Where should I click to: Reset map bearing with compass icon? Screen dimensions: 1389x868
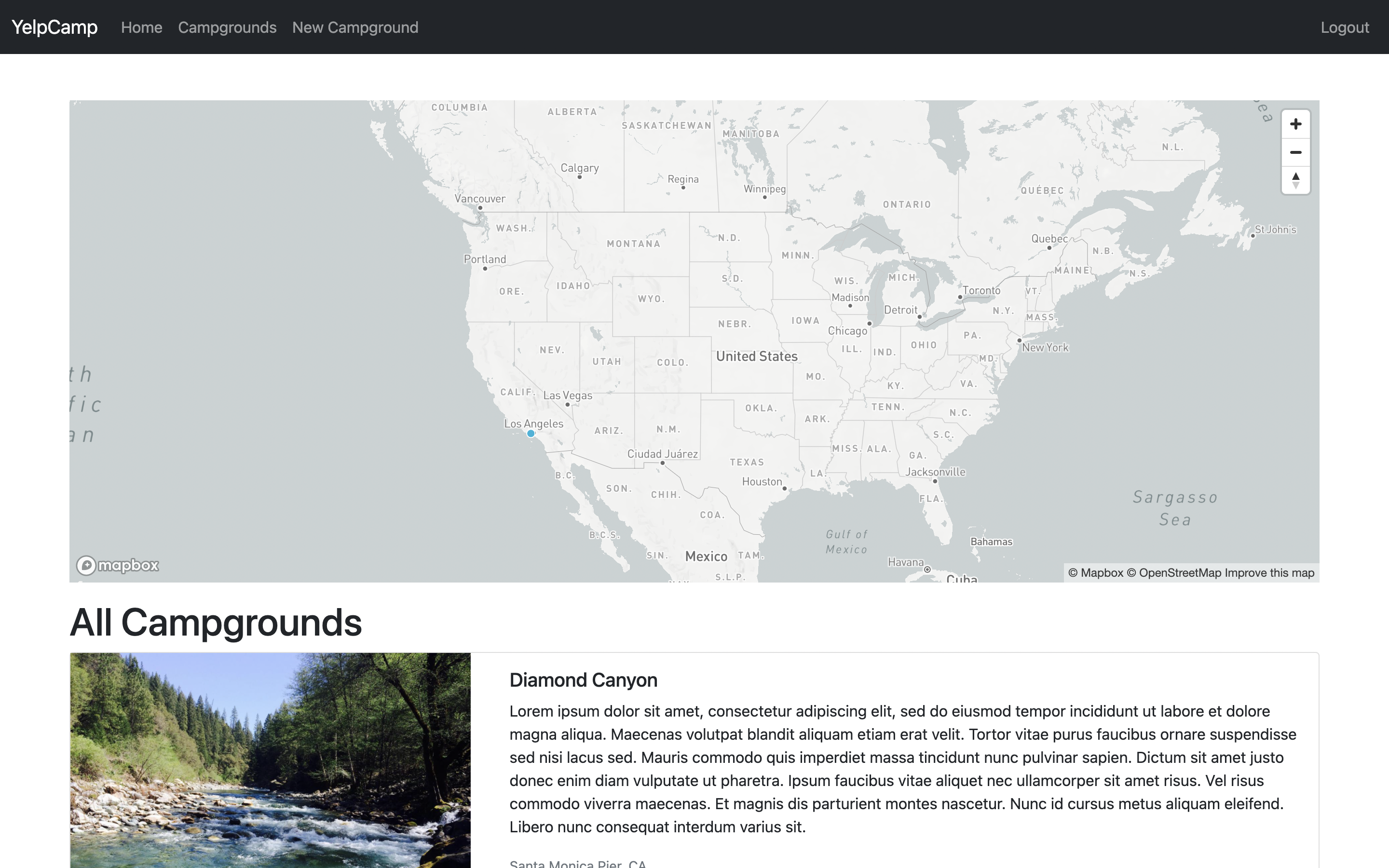pos(1295,180)
